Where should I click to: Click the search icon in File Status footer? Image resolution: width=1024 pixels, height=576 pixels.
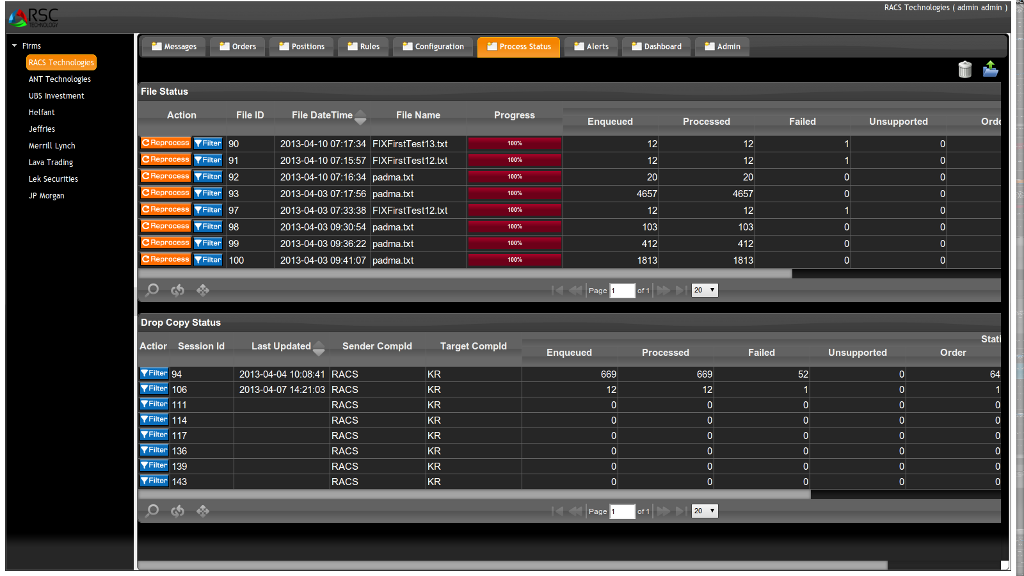(152, 290)
